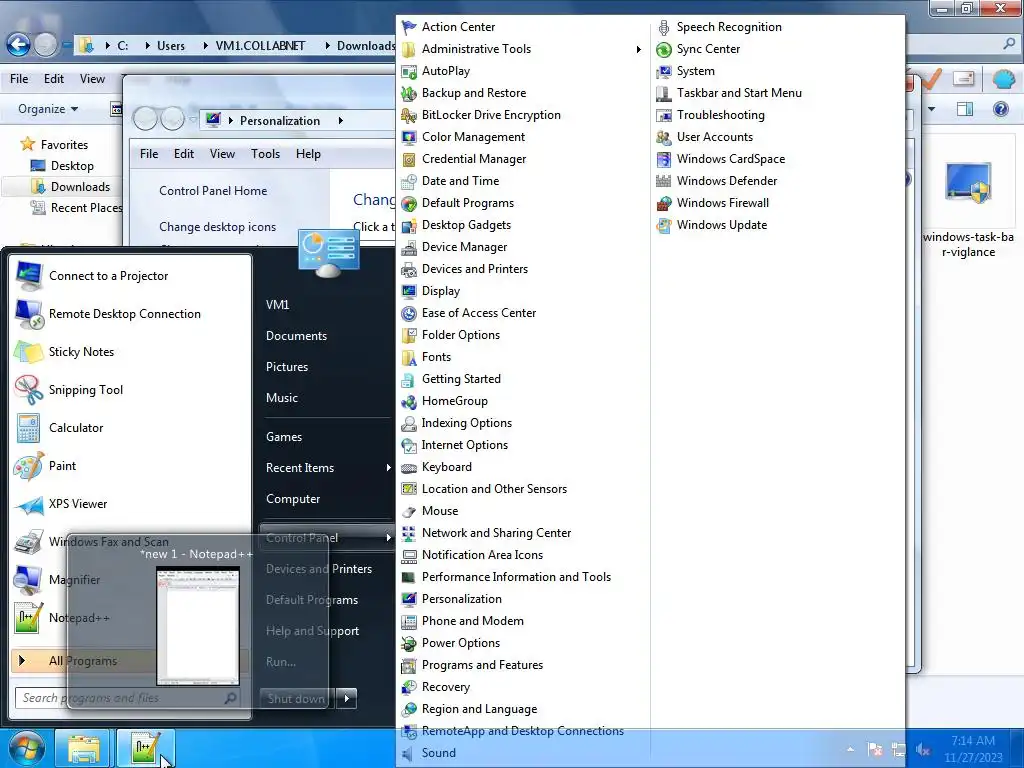Screen dimensions: 1024x768
Task: Open Tools menu in Personalization window
Action: coord(265,154)
